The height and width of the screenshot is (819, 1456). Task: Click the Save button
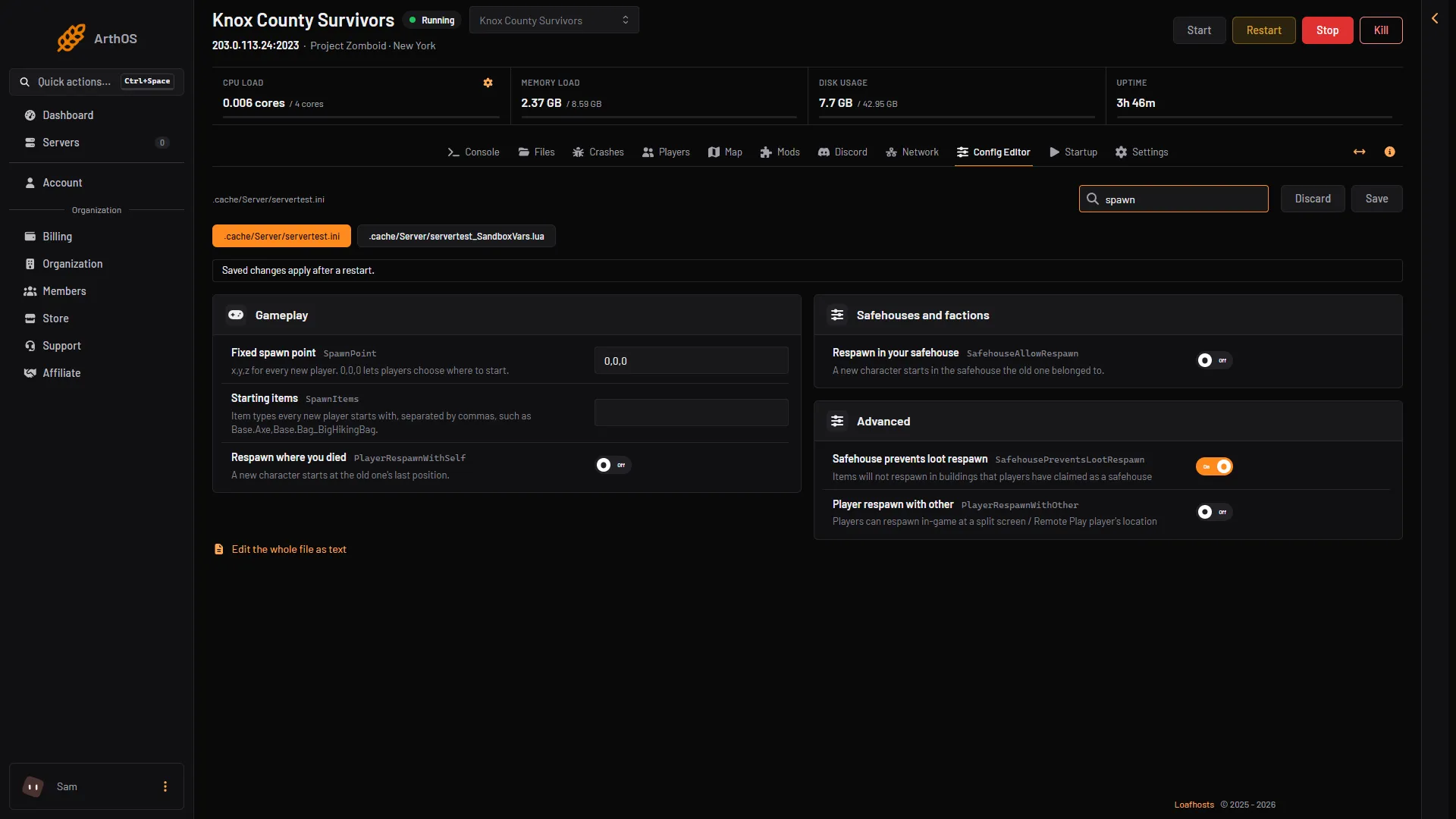tap(1376, 199)
